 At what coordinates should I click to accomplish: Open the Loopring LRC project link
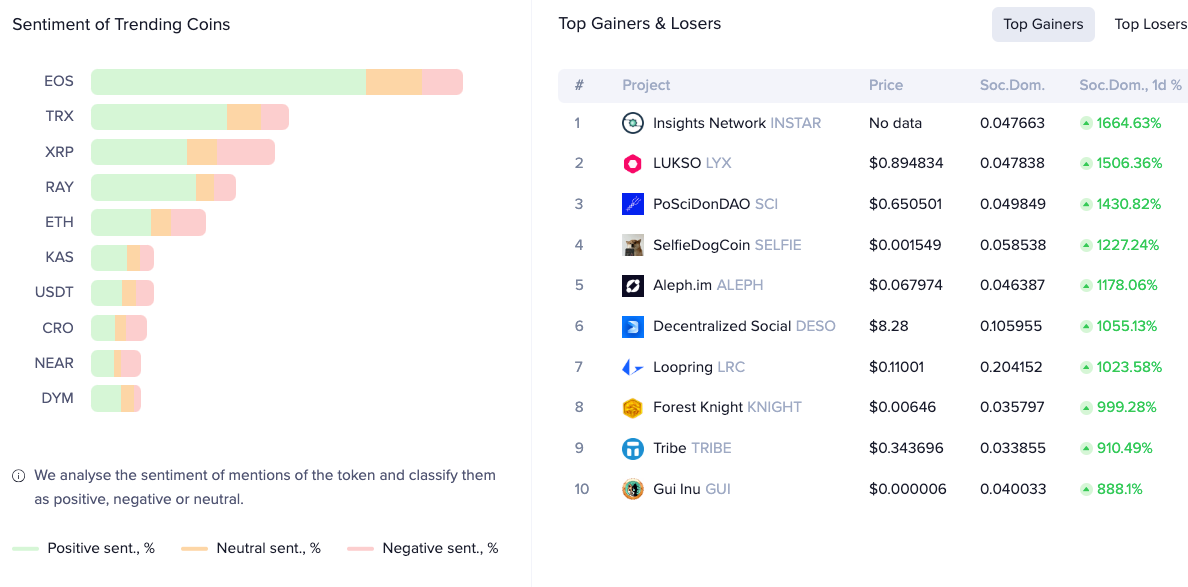[699, 367]
